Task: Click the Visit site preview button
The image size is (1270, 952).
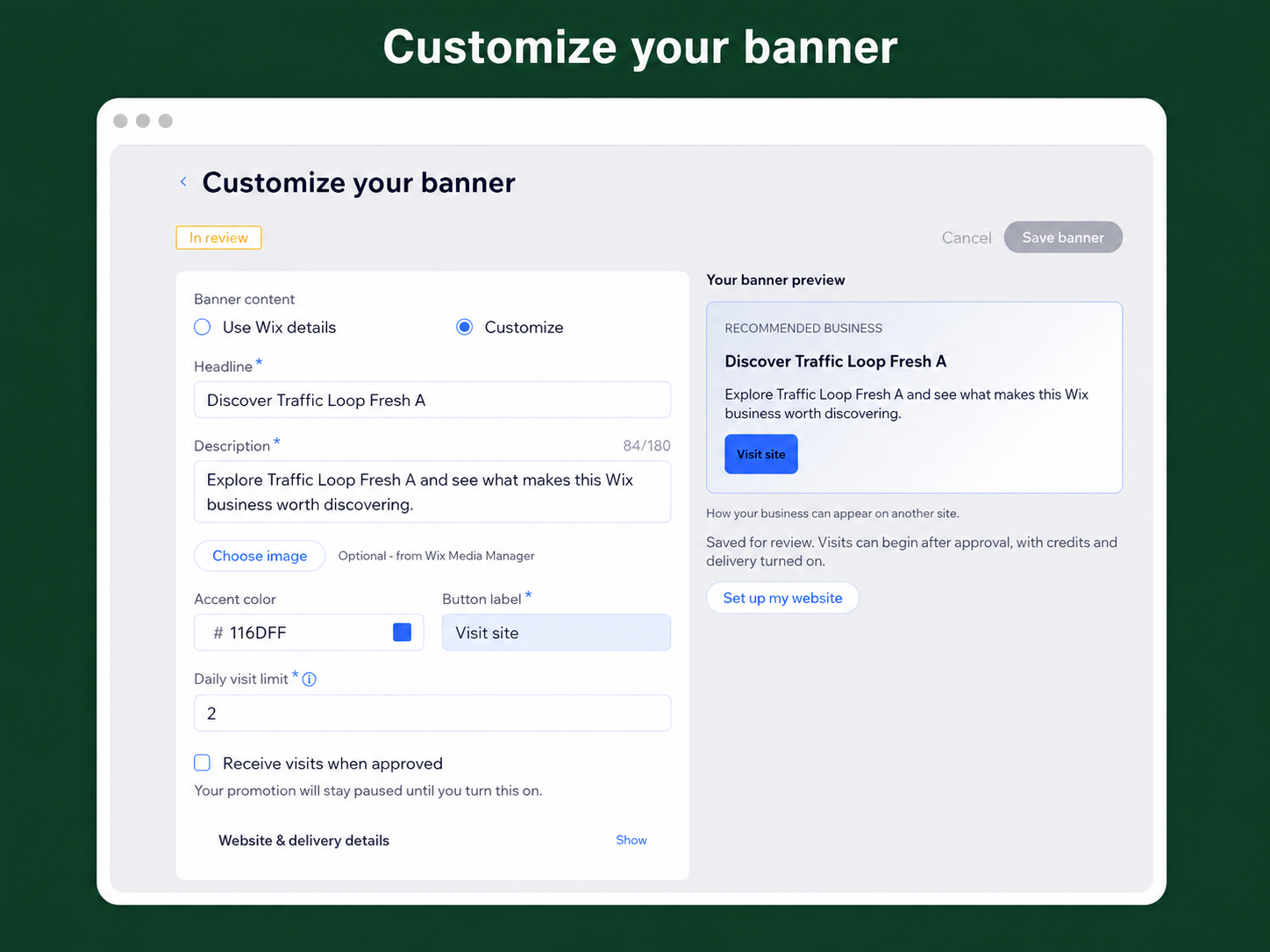Action: 761,454
